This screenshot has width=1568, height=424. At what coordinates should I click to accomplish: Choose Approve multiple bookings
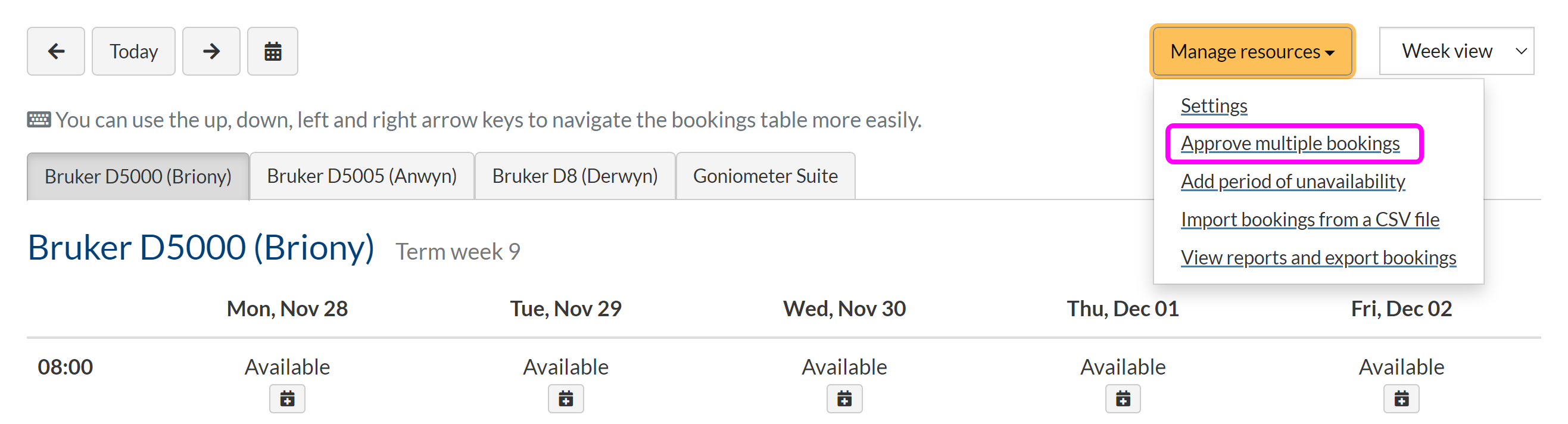point(1290,144)
